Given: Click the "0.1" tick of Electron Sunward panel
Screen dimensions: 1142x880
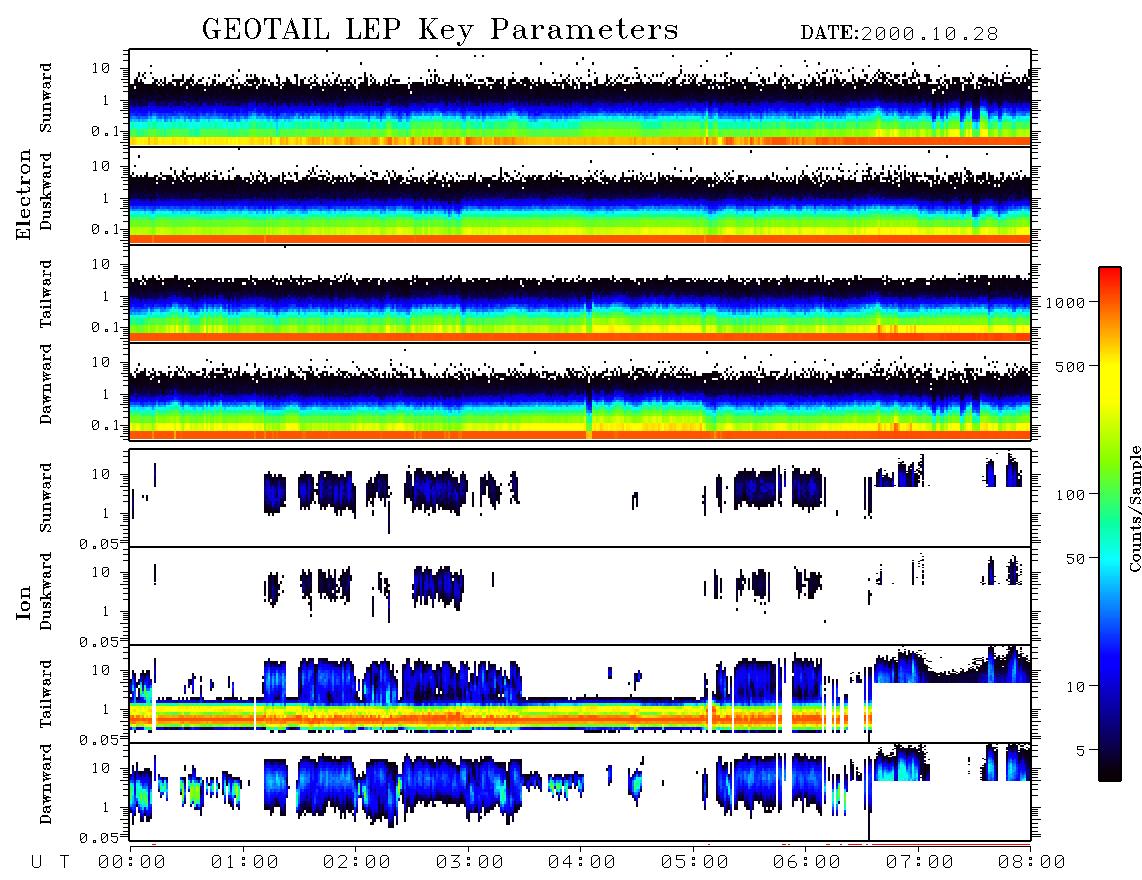Looking at the screenshot, I should pos(105,132).
